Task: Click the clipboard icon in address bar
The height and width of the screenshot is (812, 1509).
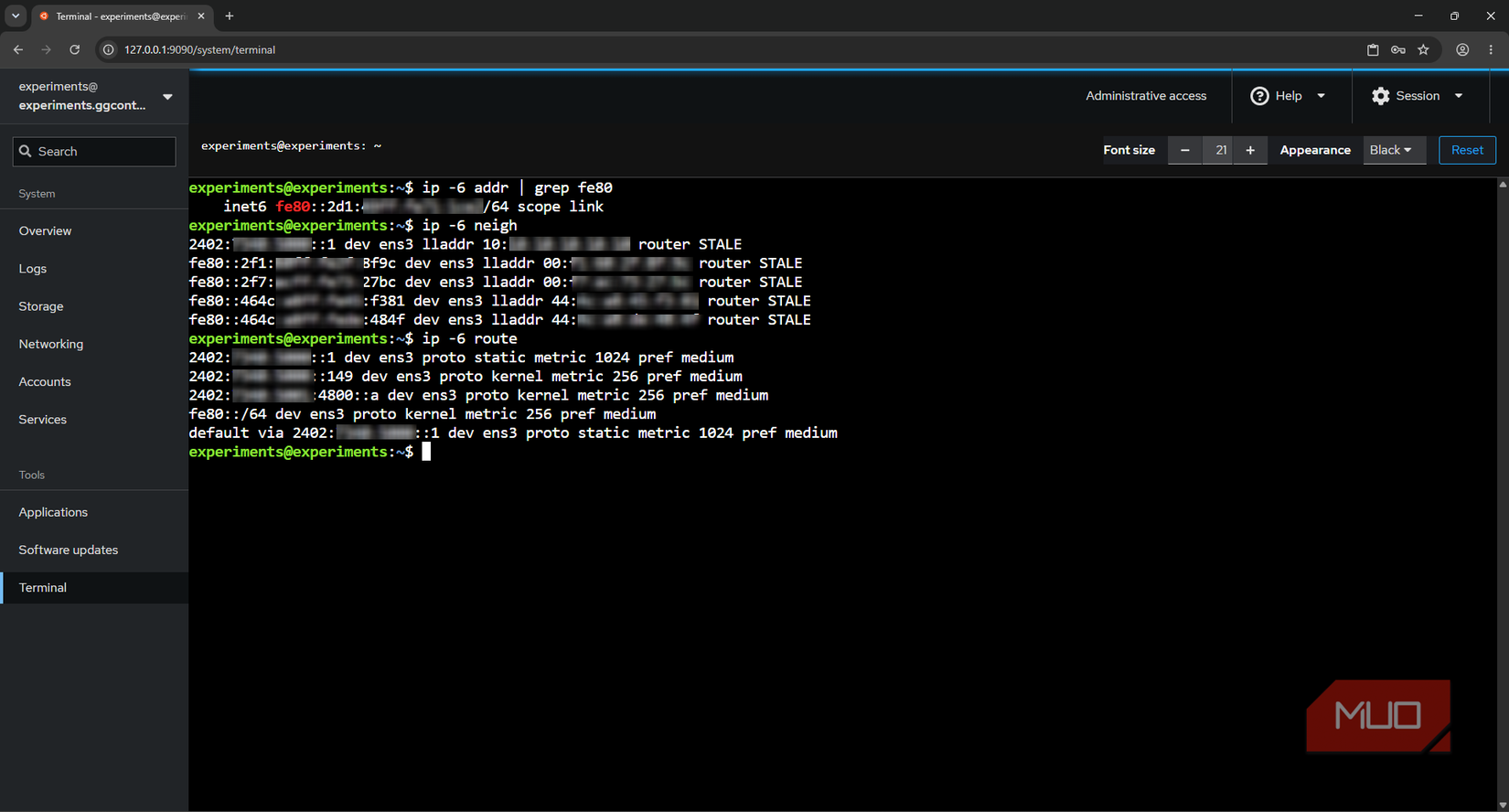Action: 1373,49
